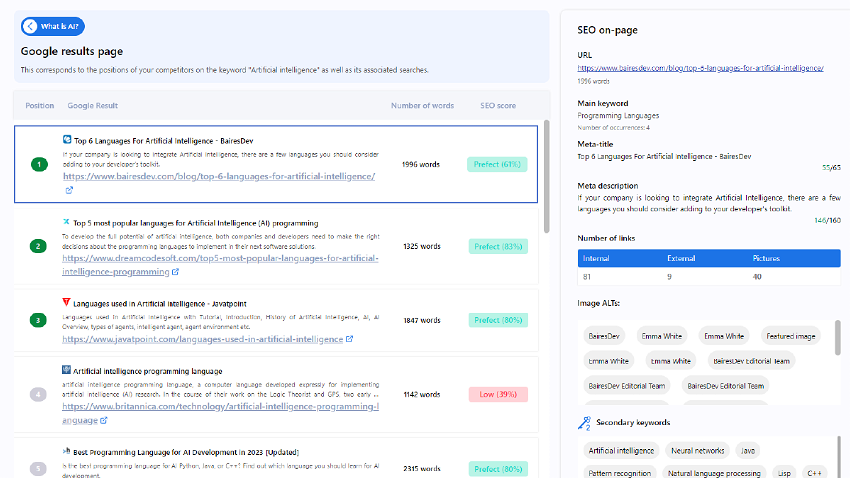This screenshot has height=478, width=850.
Task: Select position 5 grey badge
Action: (x=38, y=468)
